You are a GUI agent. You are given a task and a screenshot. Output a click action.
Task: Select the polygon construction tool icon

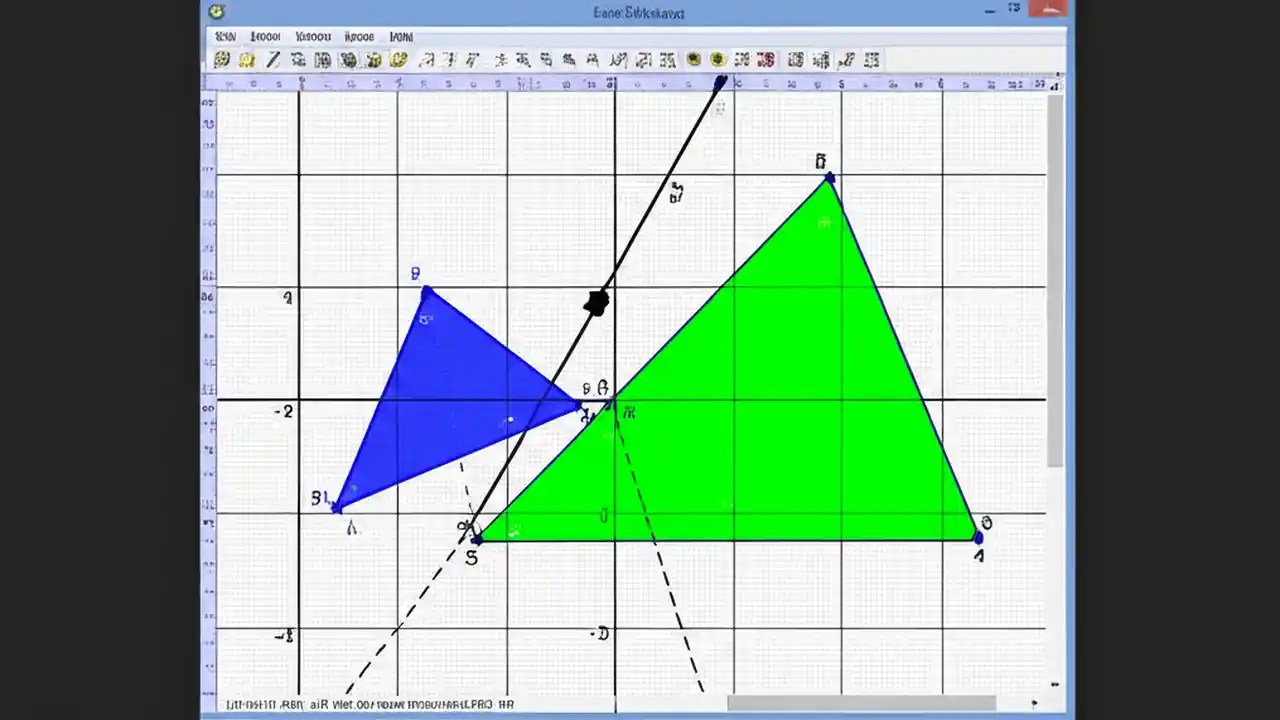[348, 60]
